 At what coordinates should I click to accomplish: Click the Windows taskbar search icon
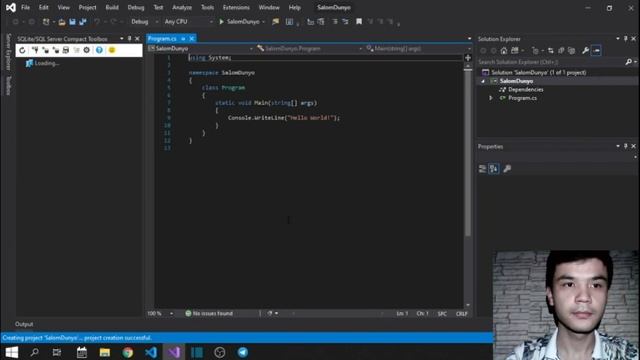click(x=35, y=352)
